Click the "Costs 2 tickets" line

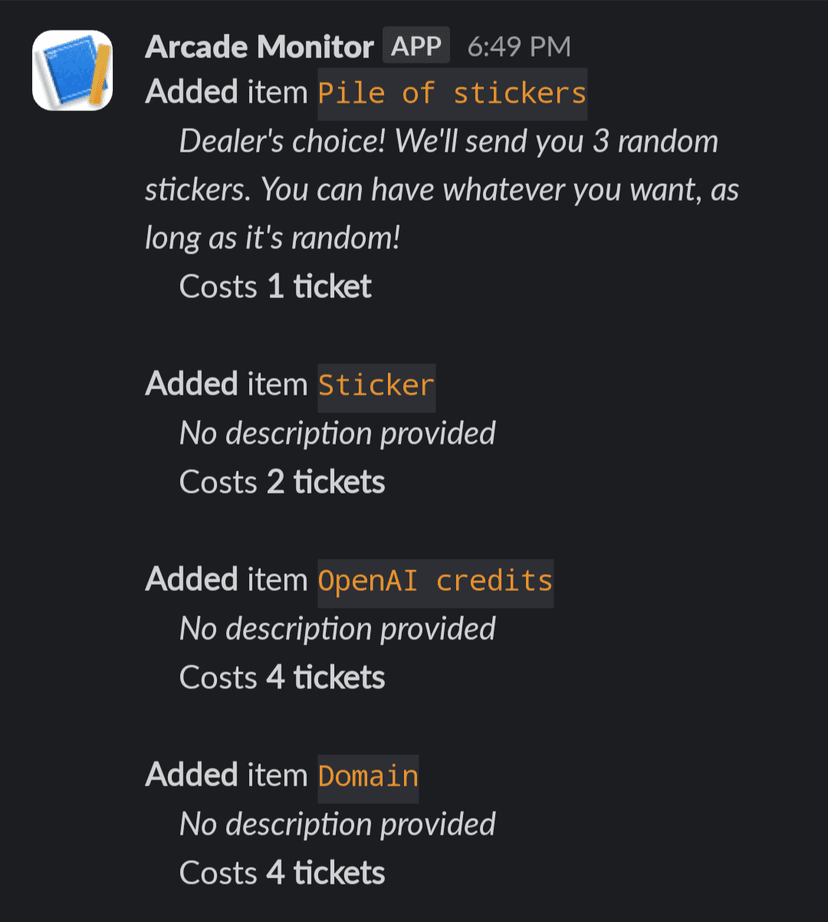[282, 483]
